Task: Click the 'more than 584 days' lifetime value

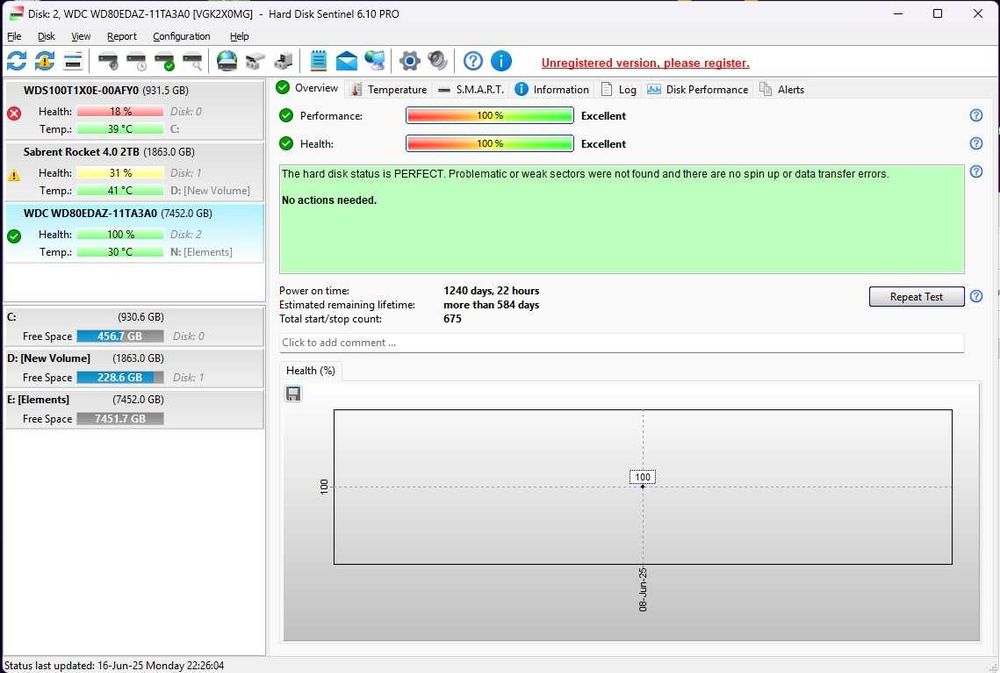Action: 491,305
